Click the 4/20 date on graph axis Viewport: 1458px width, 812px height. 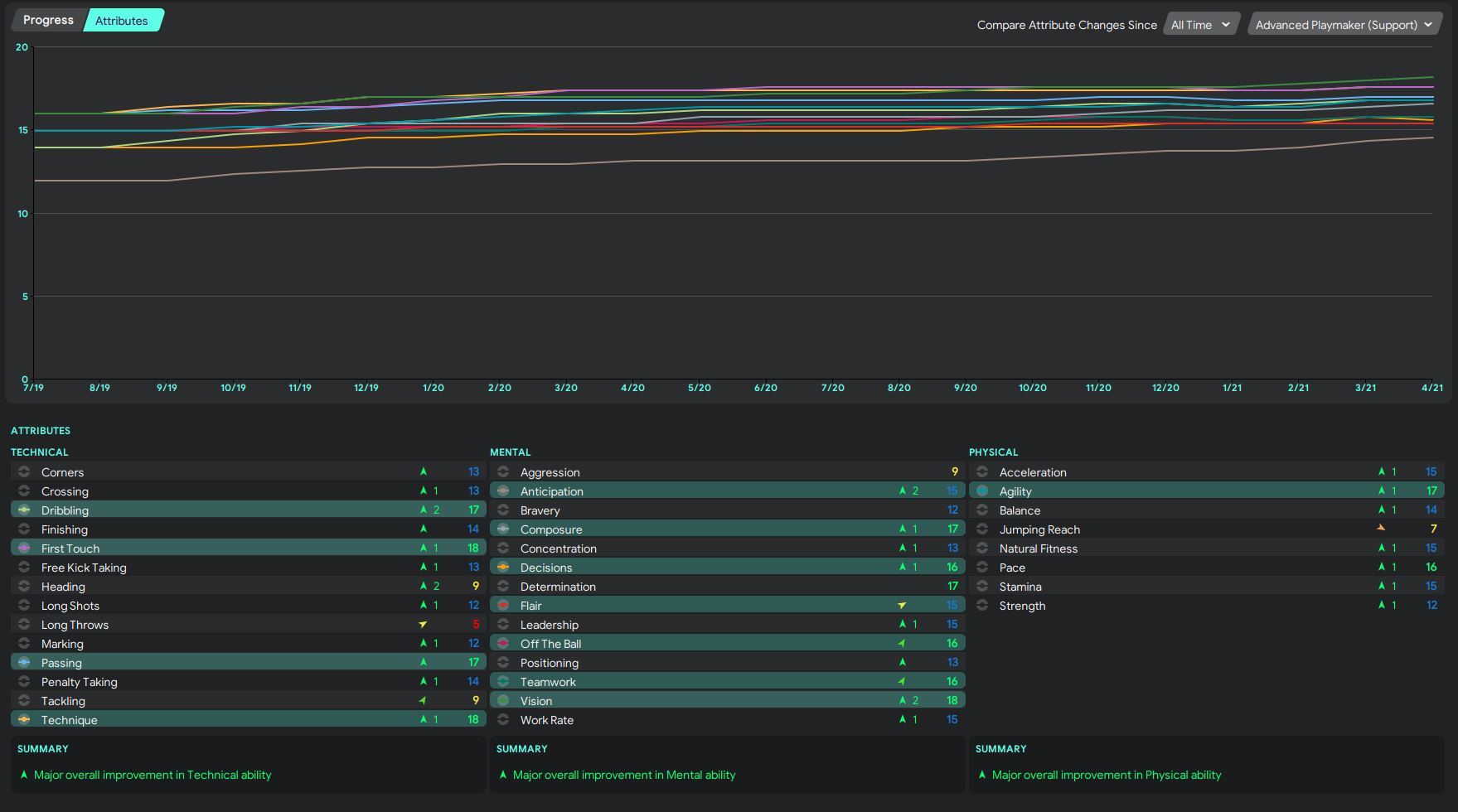(632, 388)
